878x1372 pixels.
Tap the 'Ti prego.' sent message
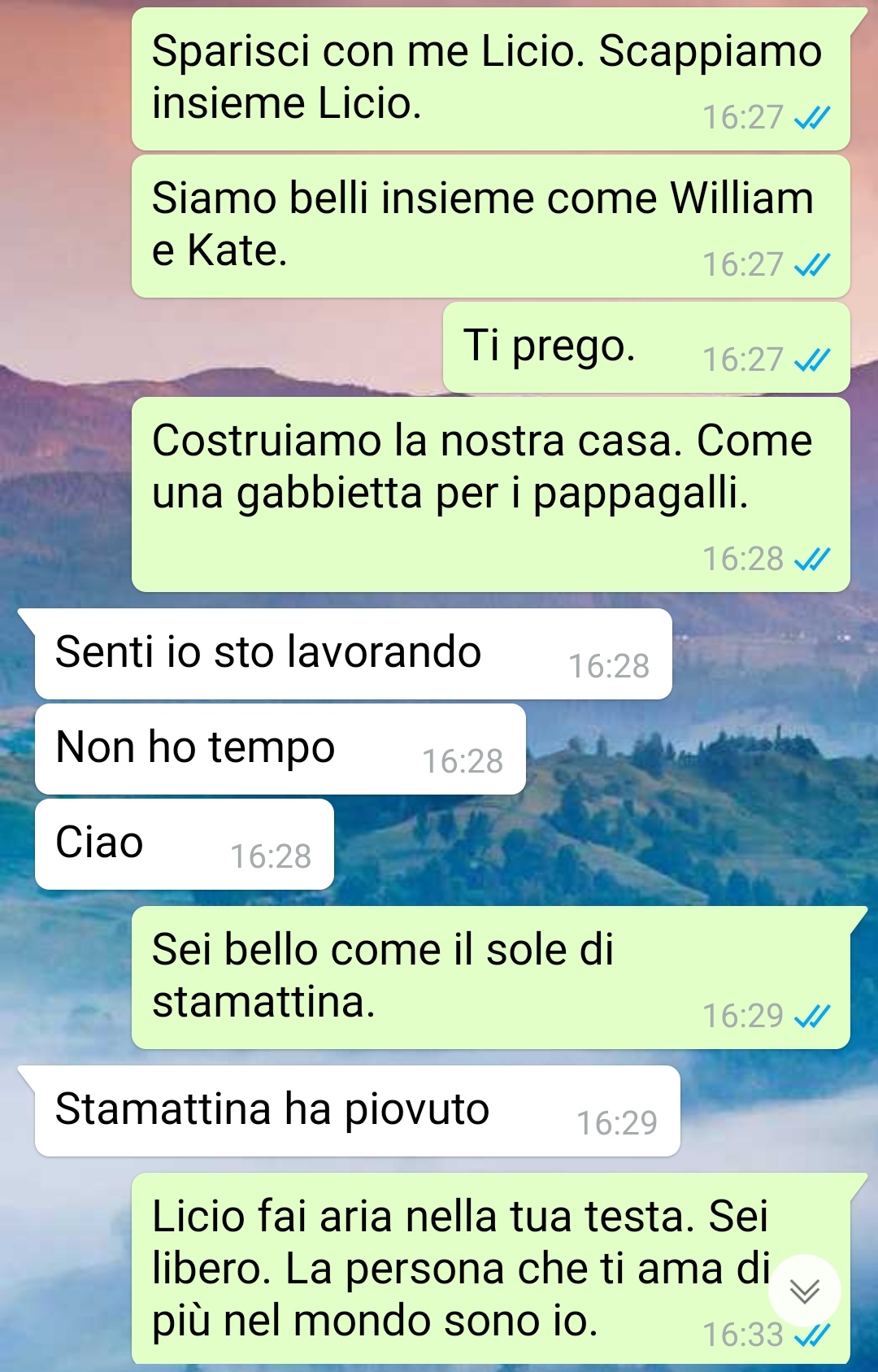coord(646,347)
